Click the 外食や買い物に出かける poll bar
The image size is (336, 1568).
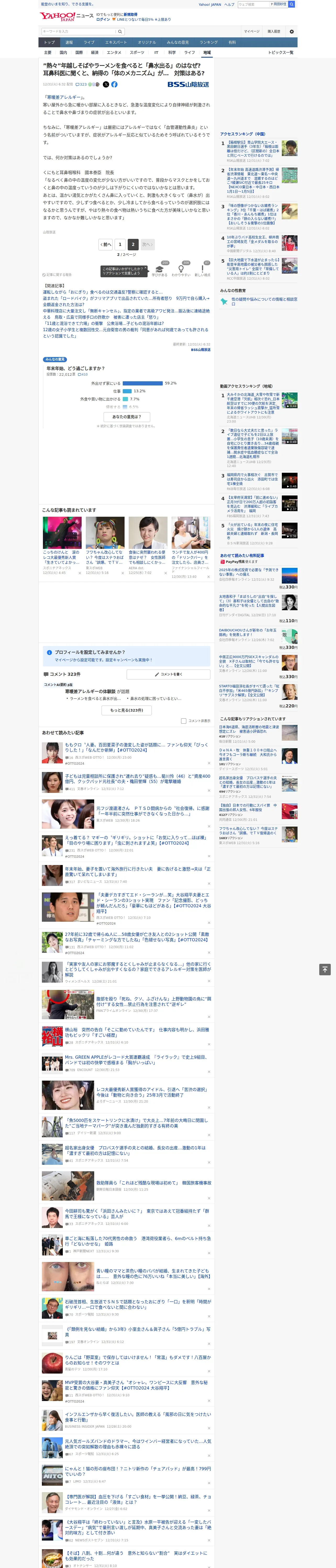click(125, 399)
